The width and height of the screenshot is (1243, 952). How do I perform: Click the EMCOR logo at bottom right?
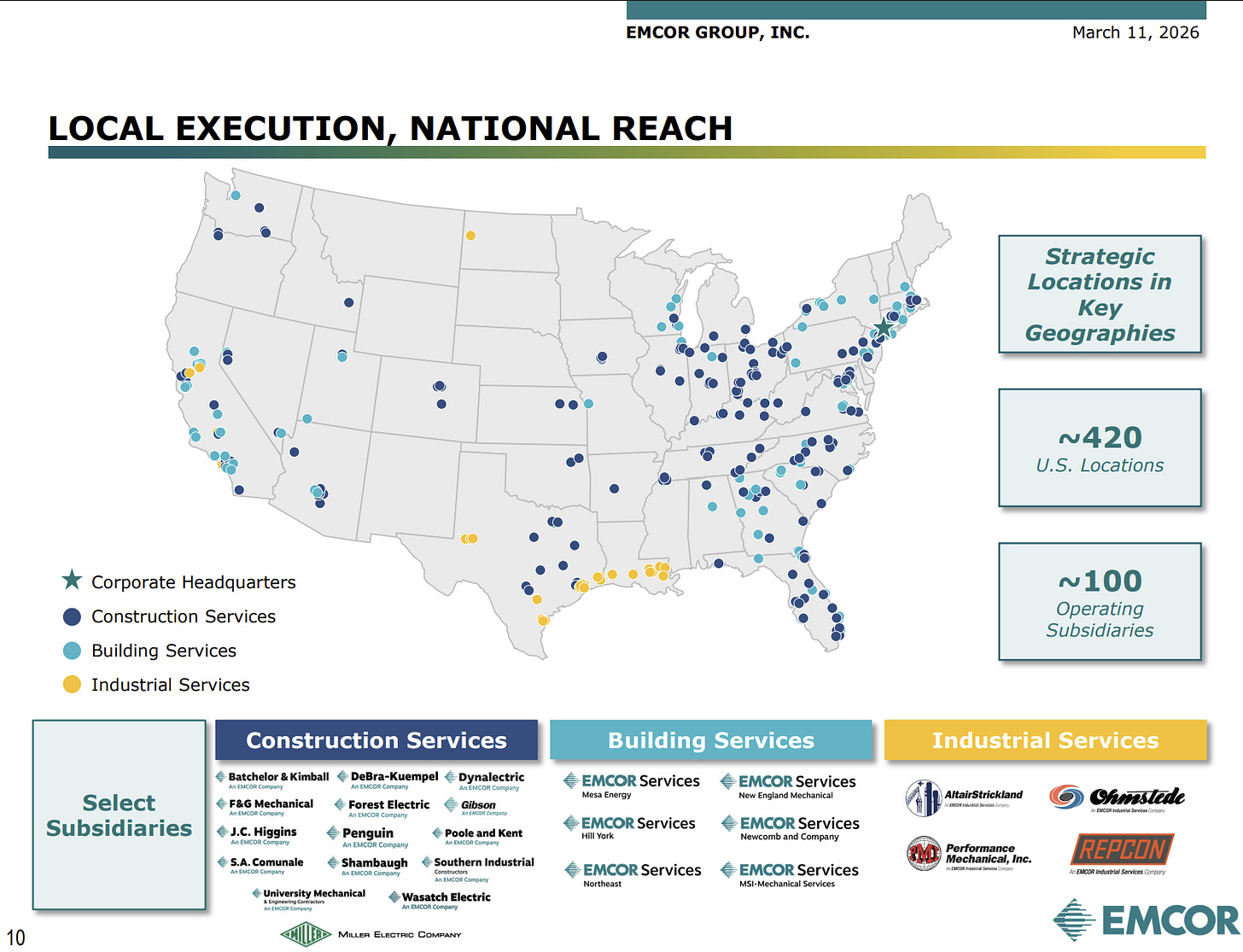tap(1146, 920)
